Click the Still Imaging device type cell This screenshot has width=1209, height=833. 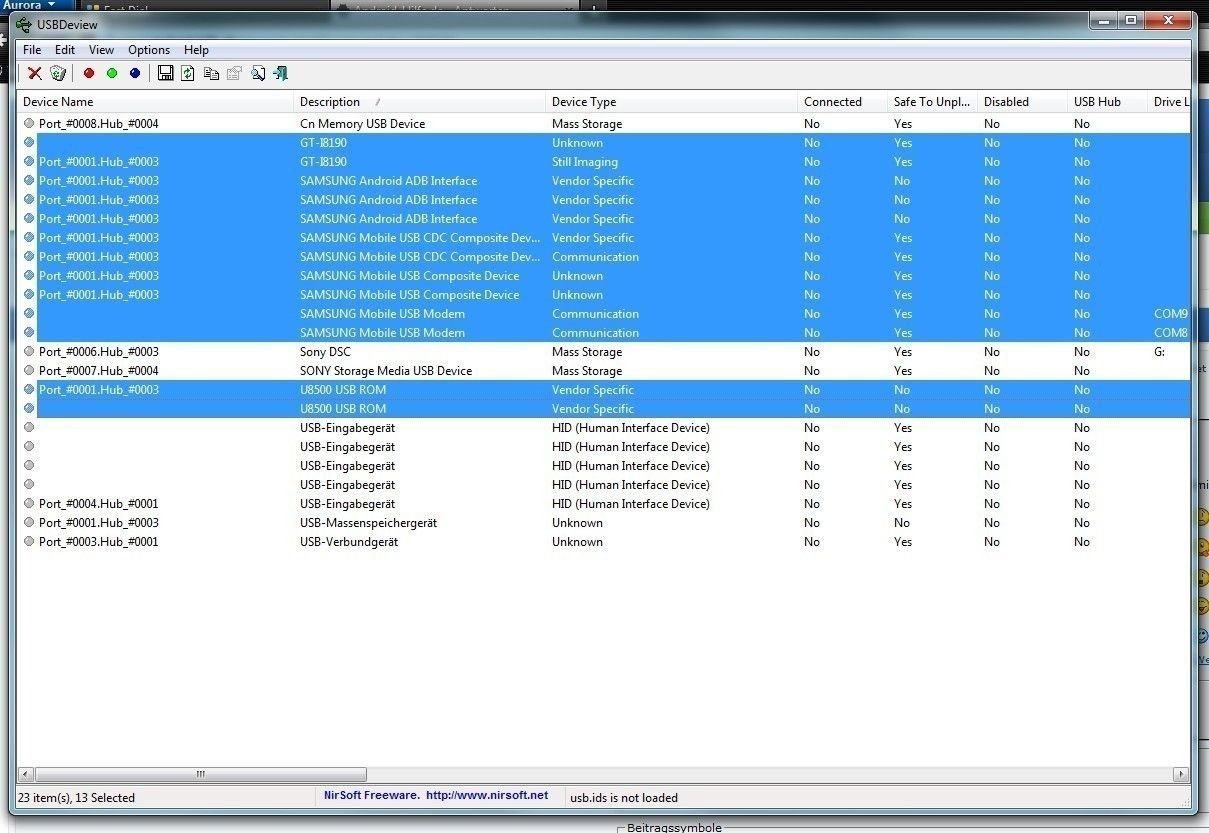[x=585, y=162]
